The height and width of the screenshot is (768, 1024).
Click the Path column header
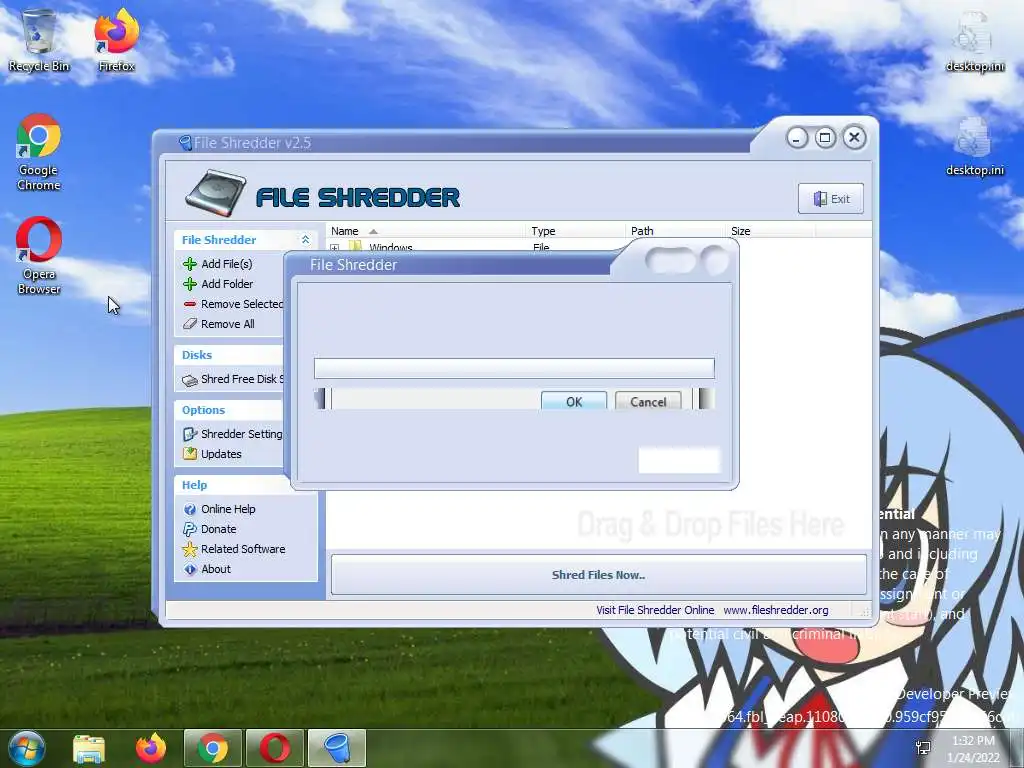click(675, 231)
